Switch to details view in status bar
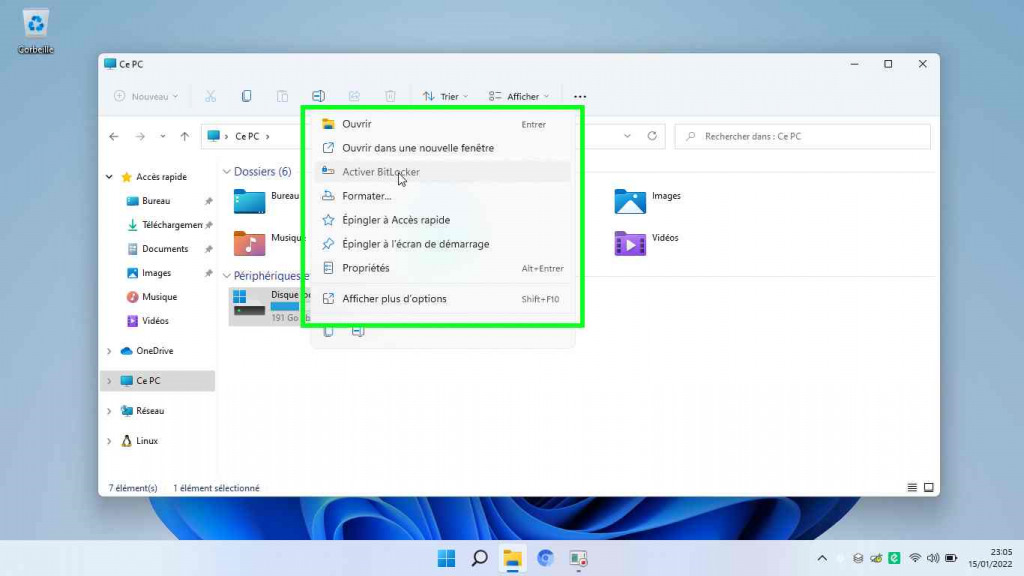 [912, 488]
